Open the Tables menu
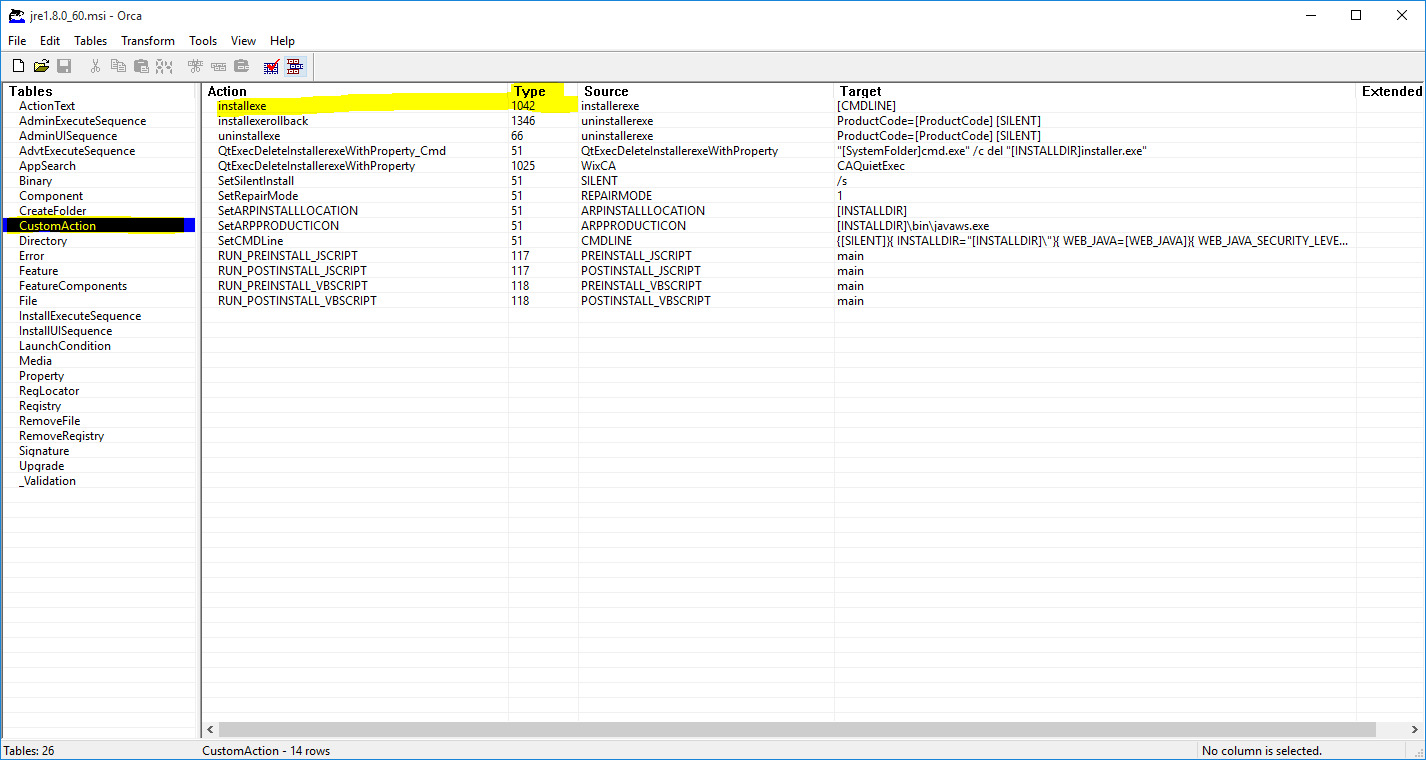The image size is (1426, 760). coord(91,41)
